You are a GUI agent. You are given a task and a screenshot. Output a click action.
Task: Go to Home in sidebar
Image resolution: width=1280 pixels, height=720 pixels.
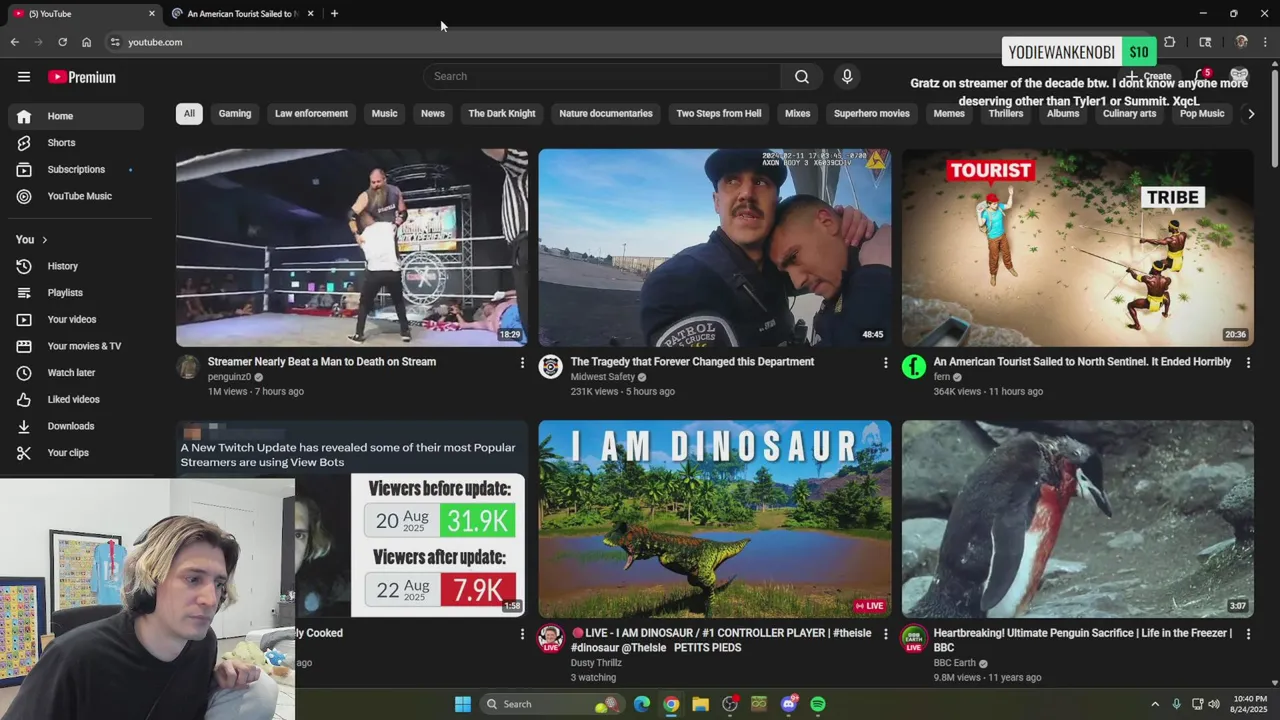[76, 116]
